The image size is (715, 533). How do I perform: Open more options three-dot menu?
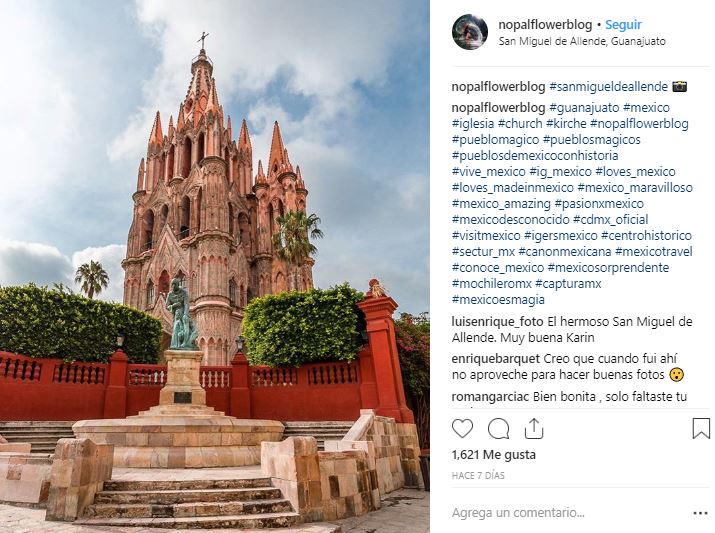coord(700,513)
